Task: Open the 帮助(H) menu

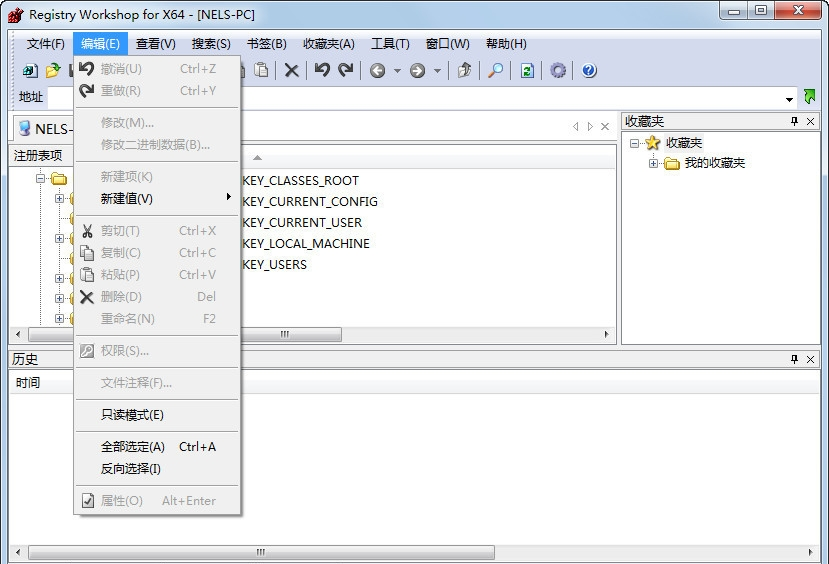Action: click(506, 44)
